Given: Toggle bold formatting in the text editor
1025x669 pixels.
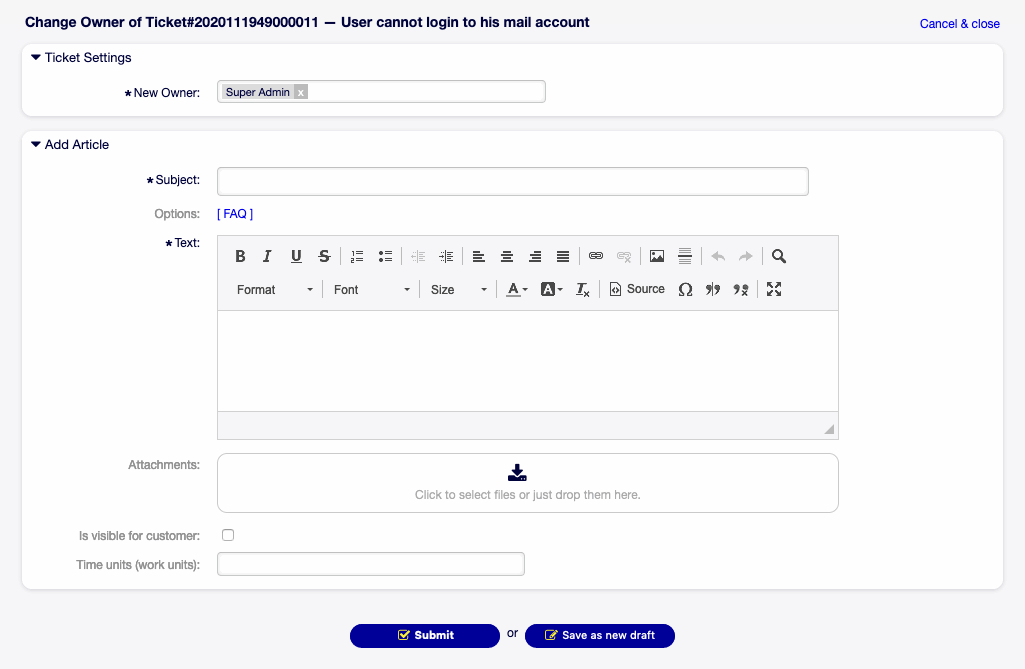Looking at the screenshot, I should 240,256.
